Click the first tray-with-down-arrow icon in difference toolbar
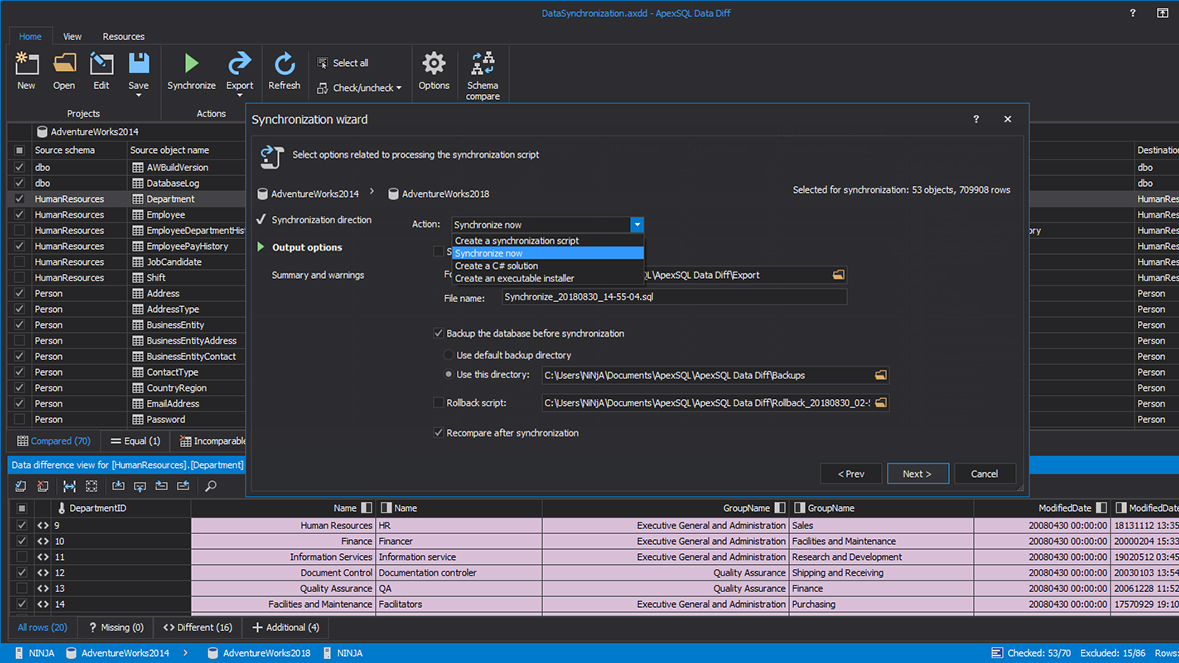The width and height of the screenshot is (1179, 663). click(x=118, y=486)
